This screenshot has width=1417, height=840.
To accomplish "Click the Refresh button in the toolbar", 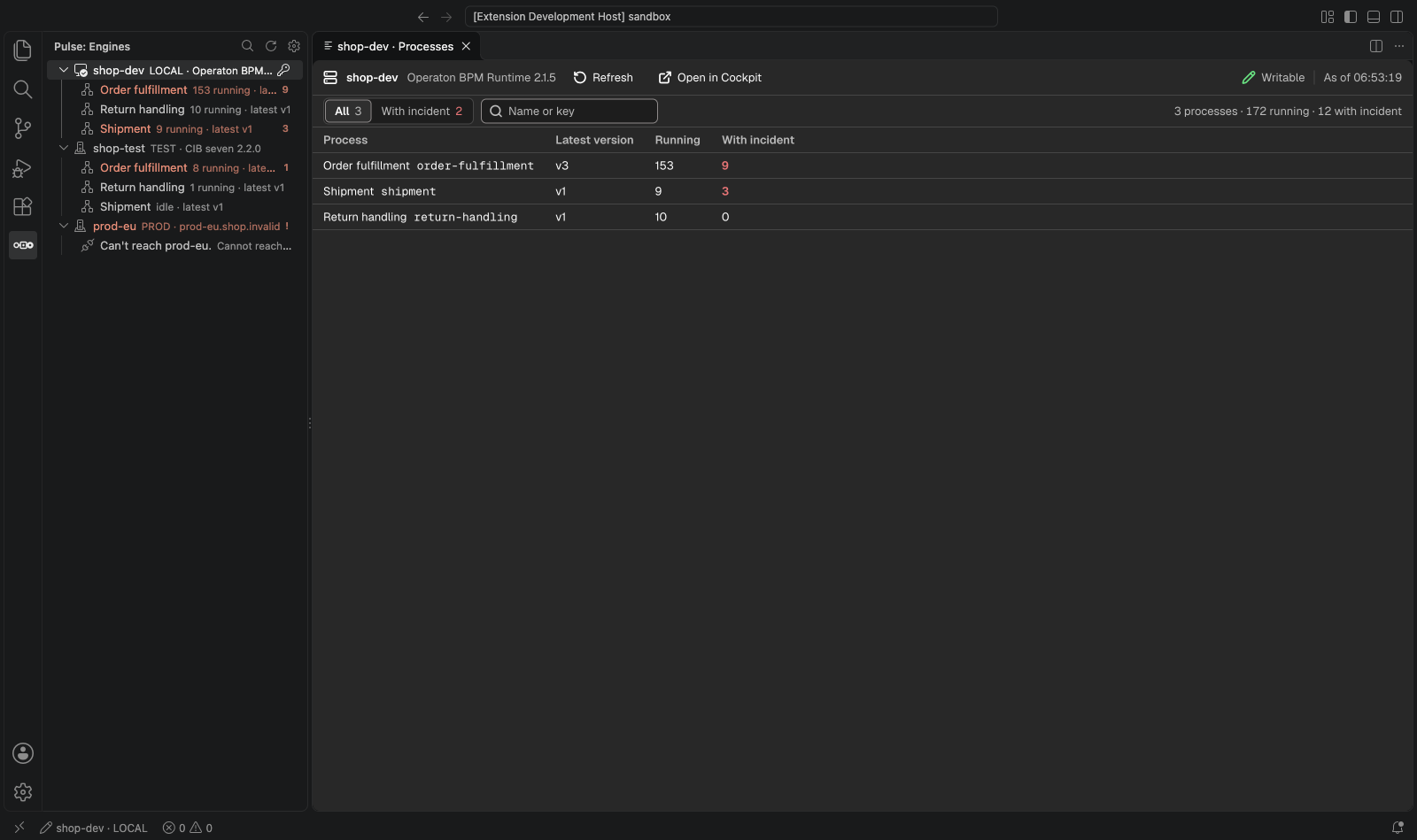I will 603,78.
